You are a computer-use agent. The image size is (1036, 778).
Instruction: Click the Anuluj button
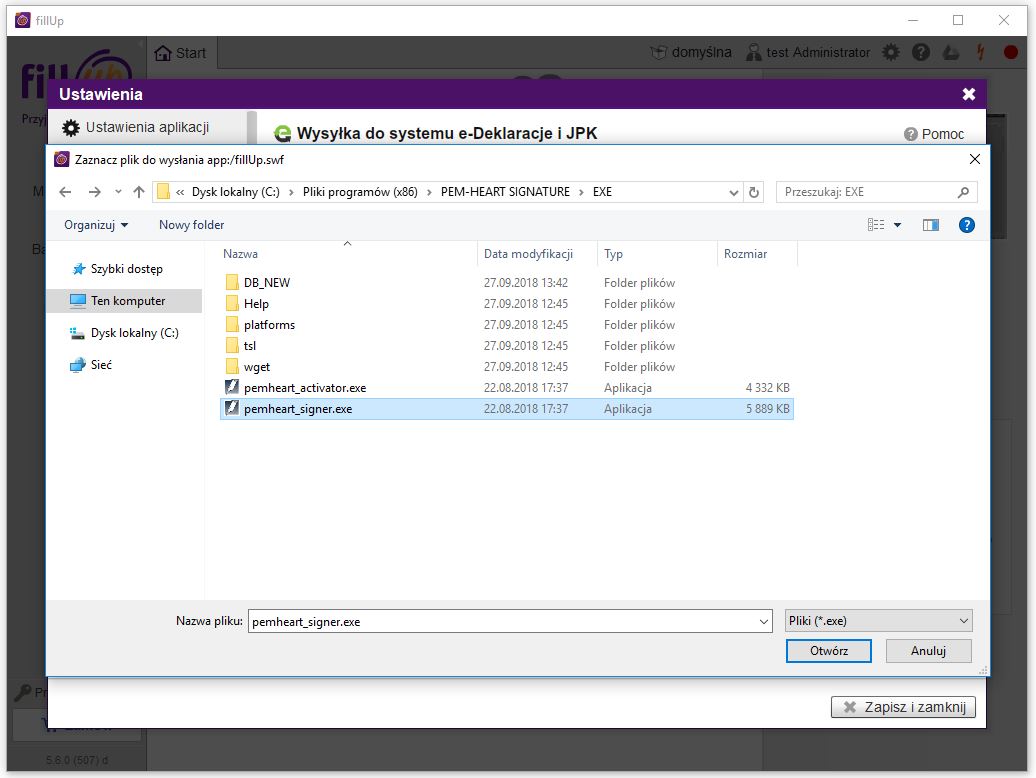(x=928, y=651)
